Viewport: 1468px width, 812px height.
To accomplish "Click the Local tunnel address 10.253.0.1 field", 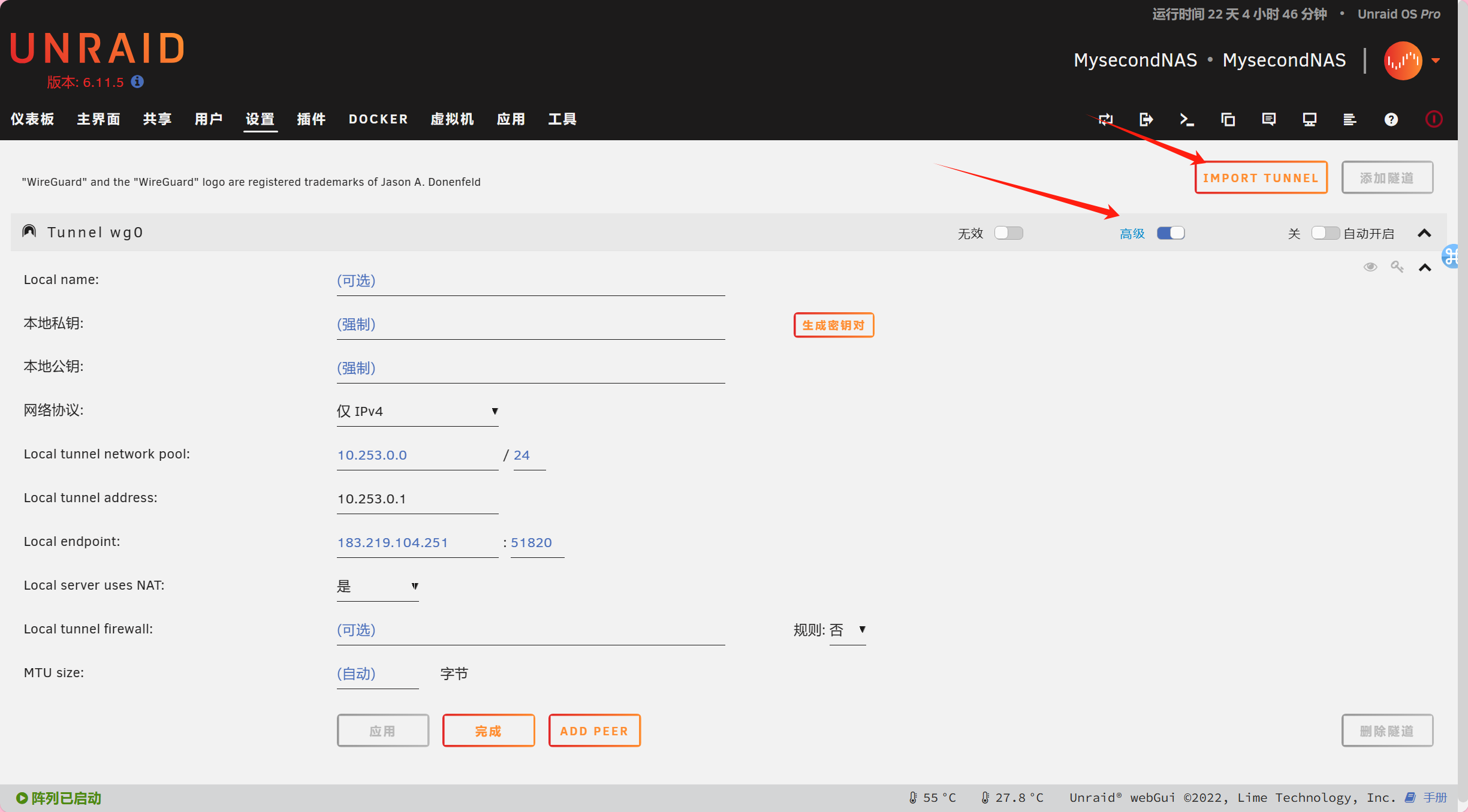I will tap(417, 499).
